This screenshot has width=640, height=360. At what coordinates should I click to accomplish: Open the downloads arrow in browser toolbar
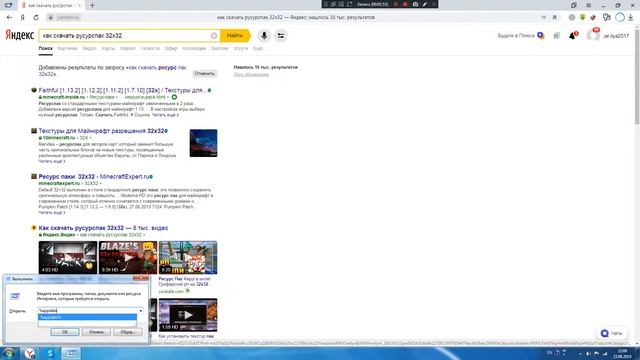[631, 18]
